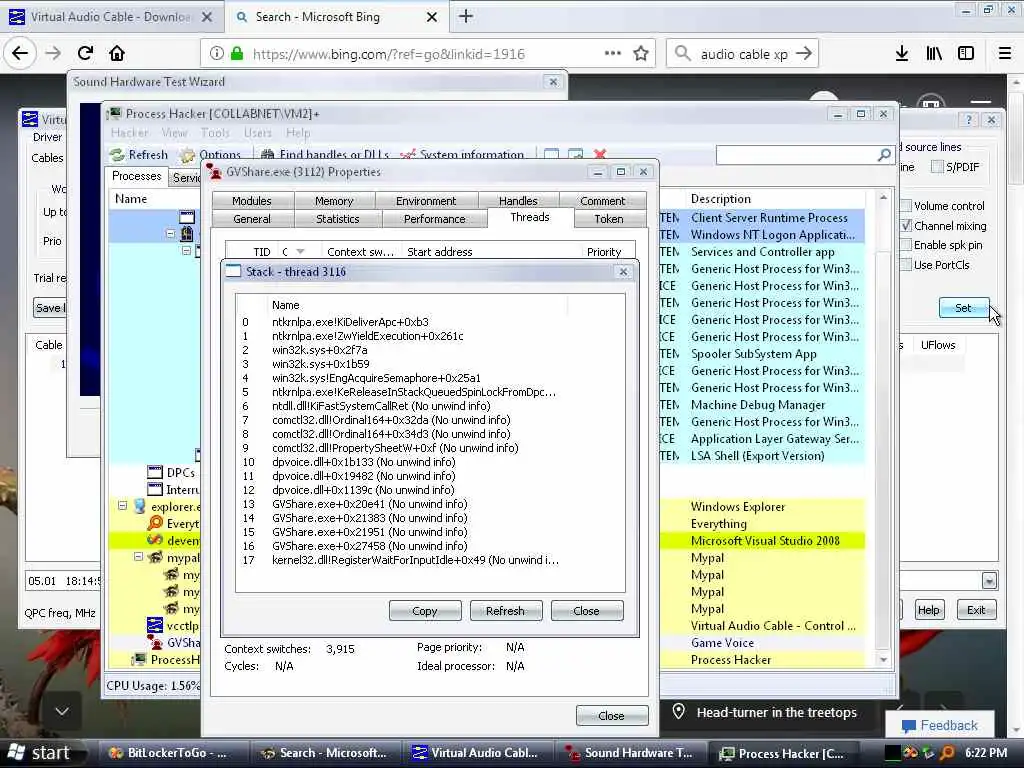The image size is (1024, 768).
Task: Toggle the S/PDIF checkbox
Action: [937, 167]
